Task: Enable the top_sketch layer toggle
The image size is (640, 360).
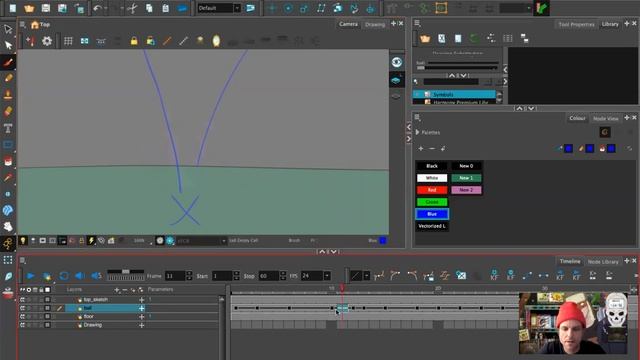Action: (22, 300)
